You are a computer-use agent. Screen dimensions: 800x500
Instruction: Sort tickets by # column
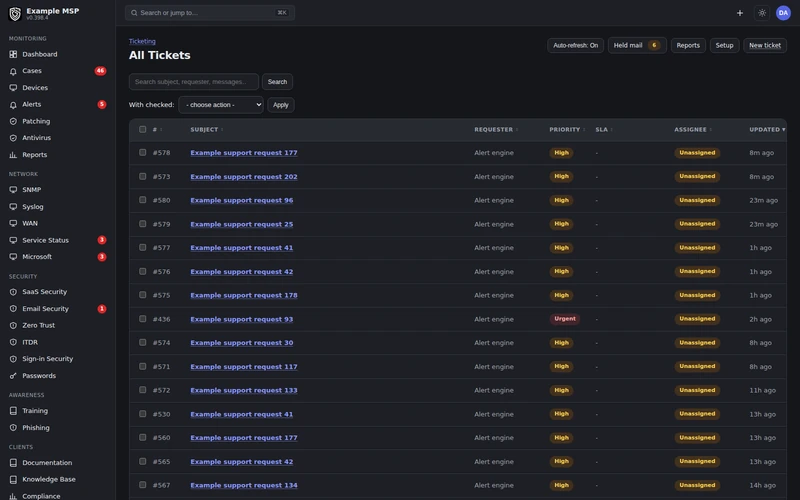157,130
